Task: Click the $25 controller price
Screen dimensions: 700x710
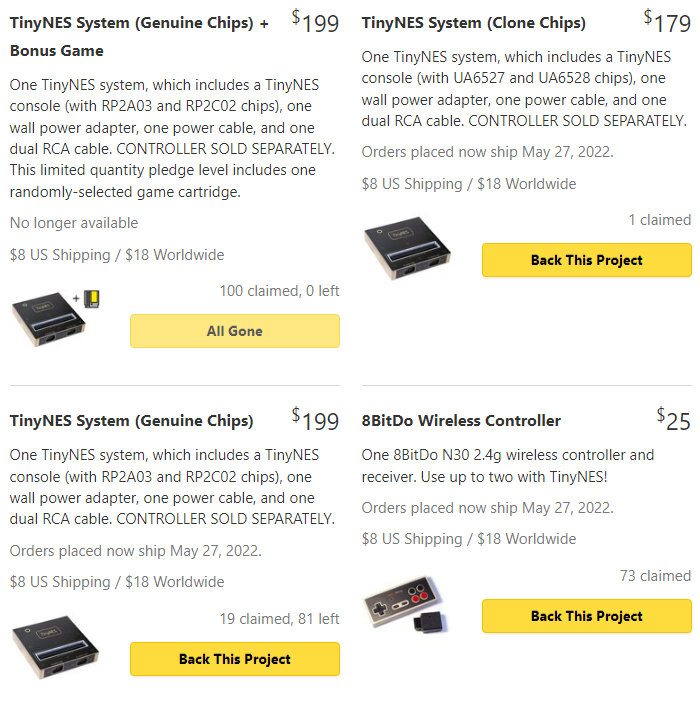Action: [674, 420]
